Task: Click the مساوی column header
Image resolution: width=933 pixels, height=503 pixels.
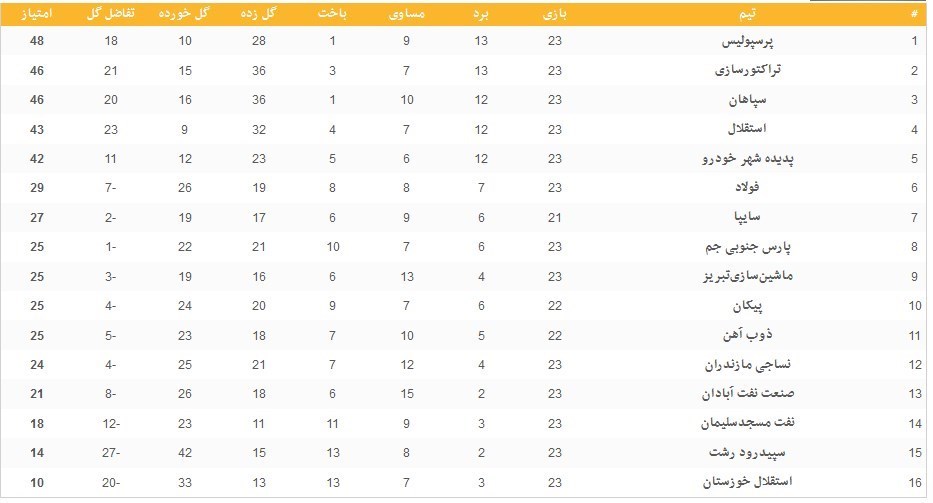Action: tap(407, 13)
